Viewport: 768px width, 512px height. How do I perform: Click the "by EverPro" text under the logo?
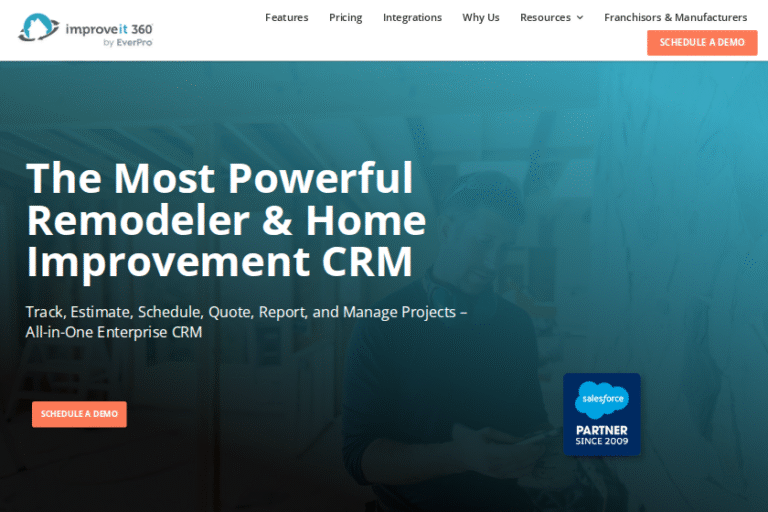(x=127, y=43)
